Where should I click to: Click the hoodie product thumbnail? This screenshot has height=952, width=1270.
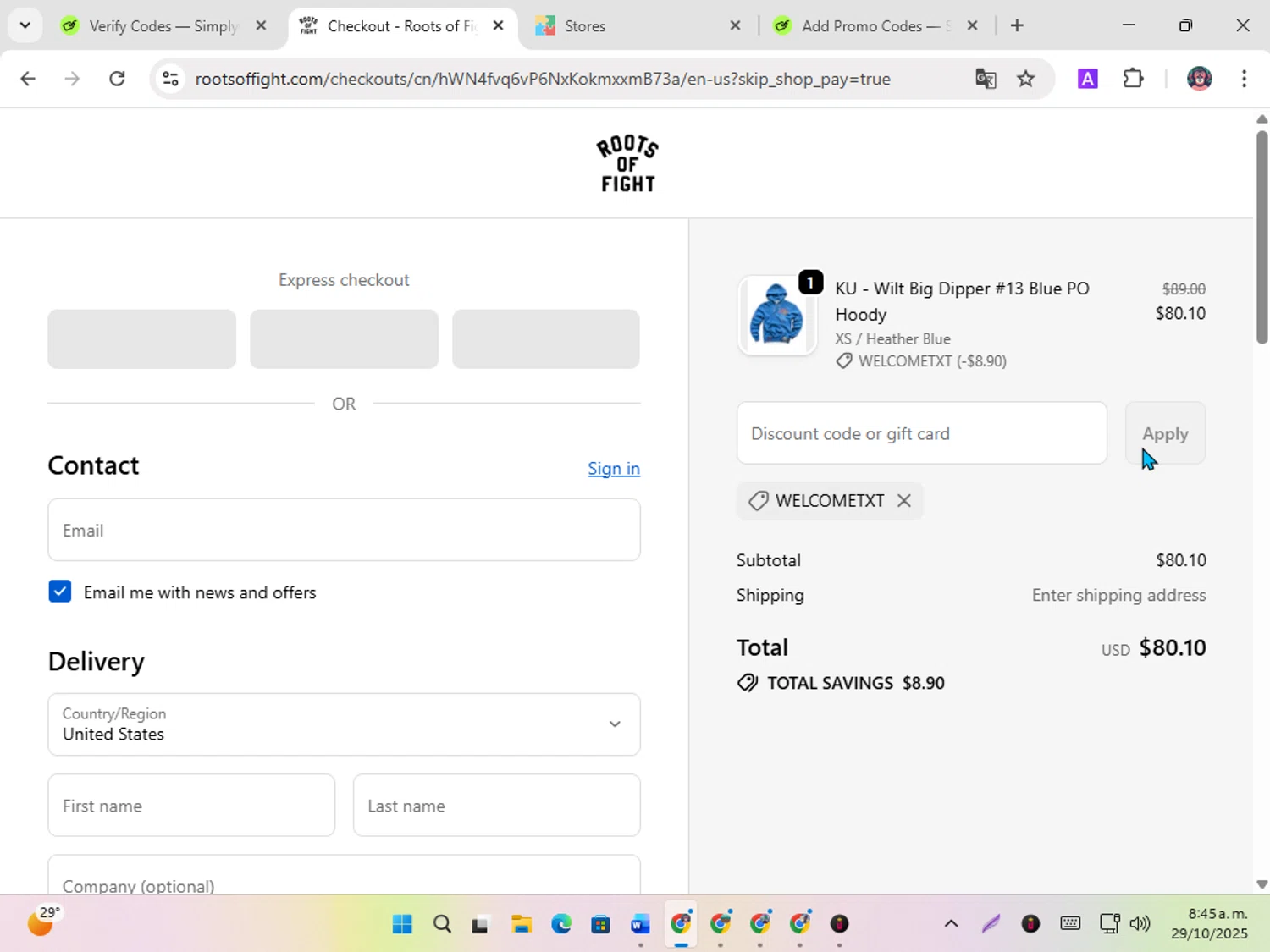(x=776, y=316)
